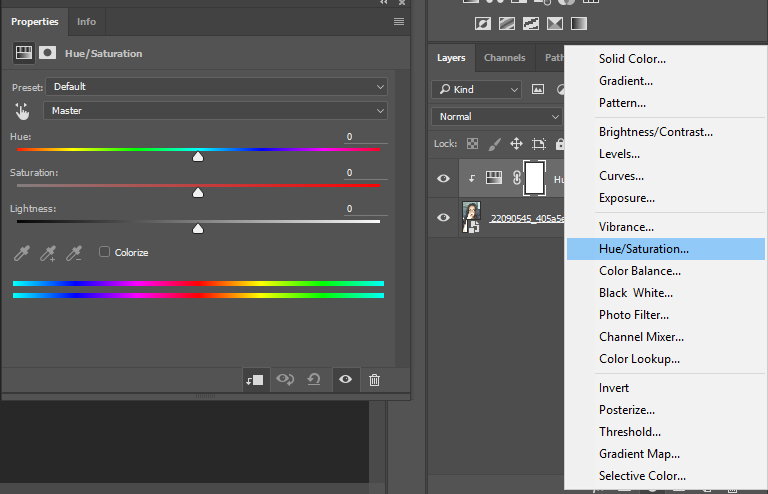
Task: Hide the 22090545 image layer
Action: pos(443,217)
